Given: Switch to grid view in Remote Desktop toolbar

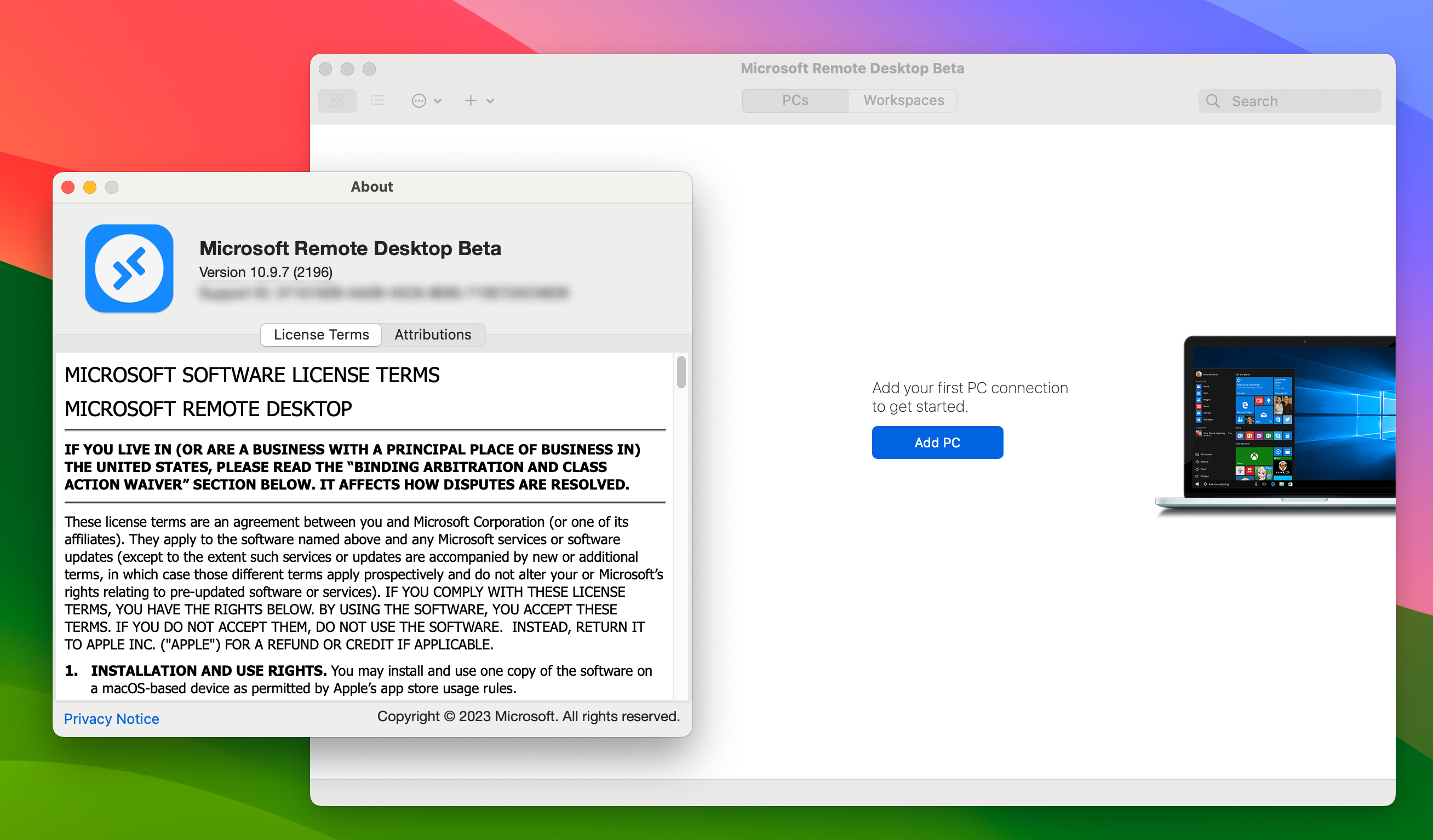Looking at the screenshot, I should tap(337, 101).
